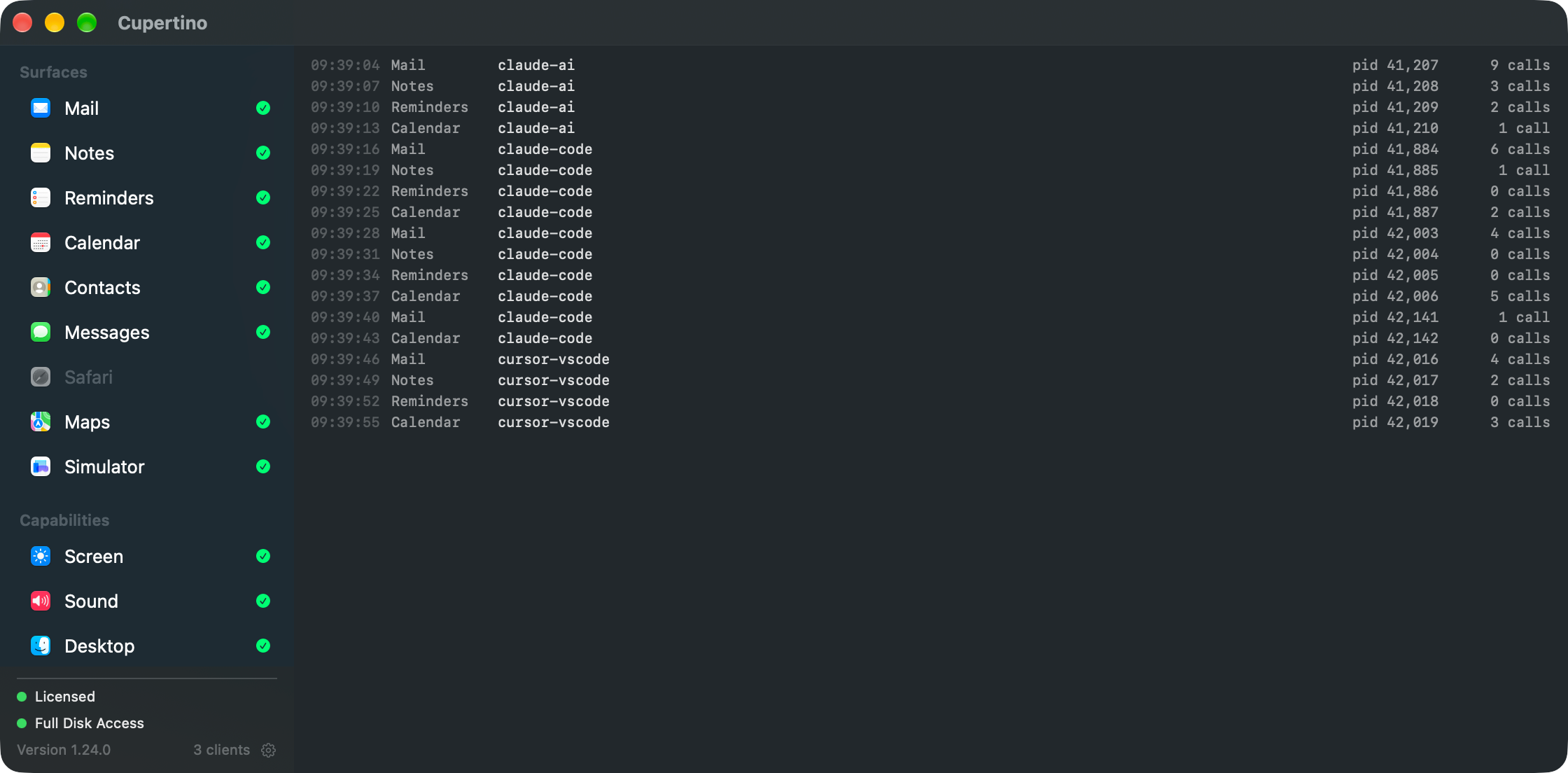1568x773 pixels.
Task: Select the Contacts label in Surfaces
Action: (102, 288)
